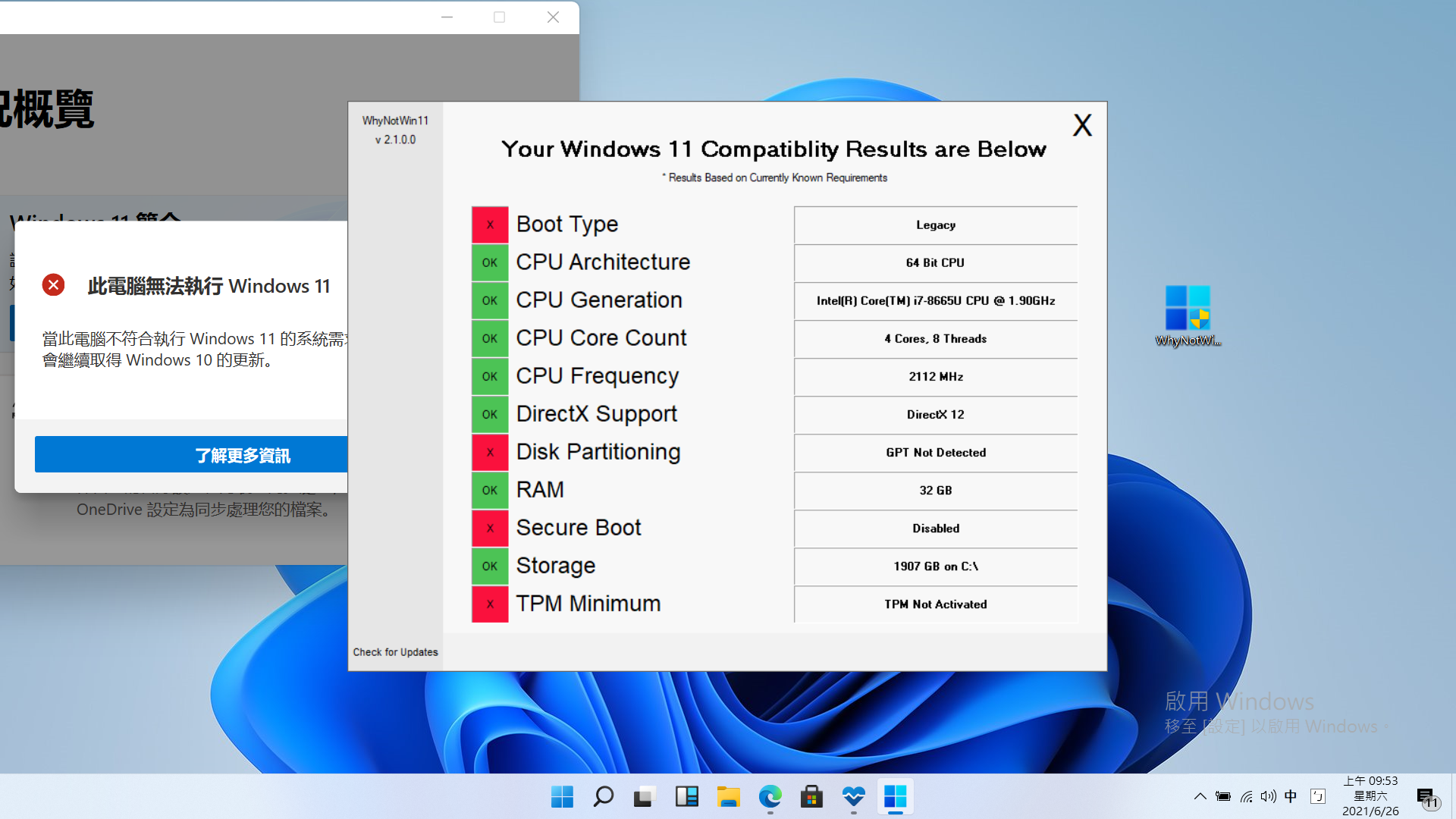This screenshot has width=1456, height=819.
Task: Open the Windows Start menu
Action: 562,797
